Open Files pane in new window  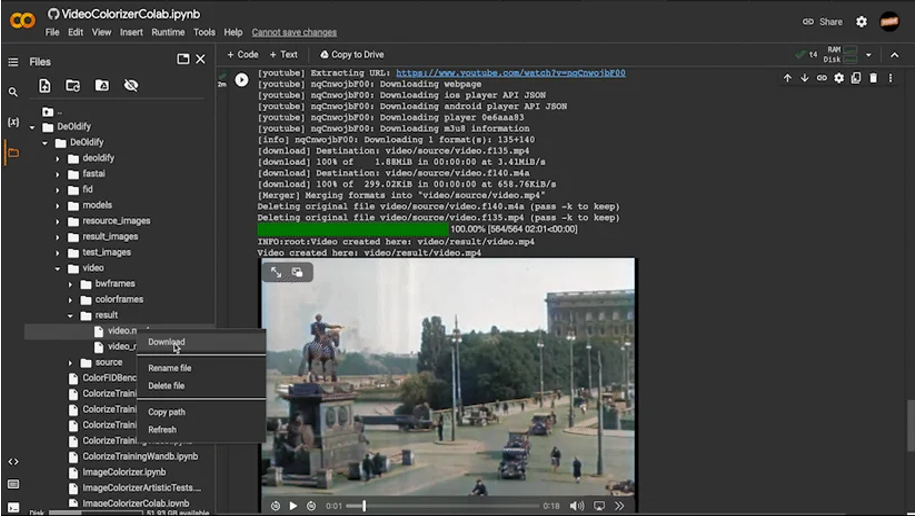click(183, 59)
